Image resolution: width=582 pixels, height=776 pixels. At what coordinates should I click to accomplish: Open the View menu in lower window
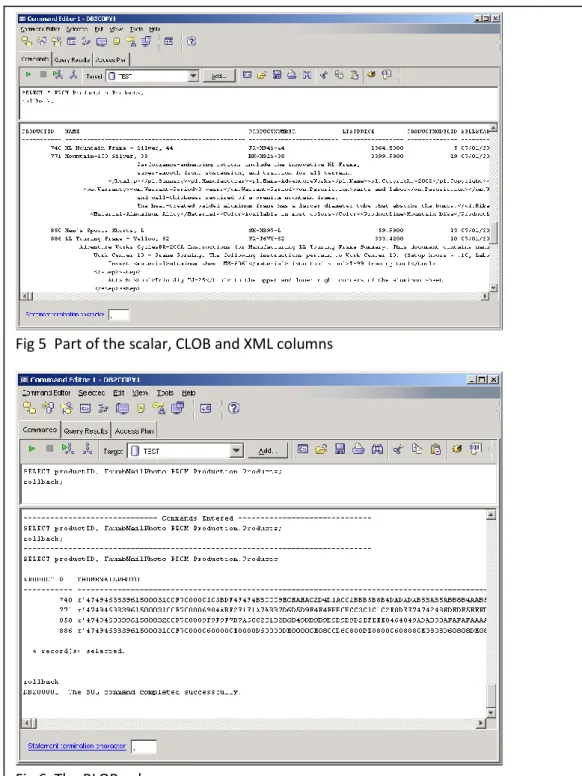coord(140,393)
